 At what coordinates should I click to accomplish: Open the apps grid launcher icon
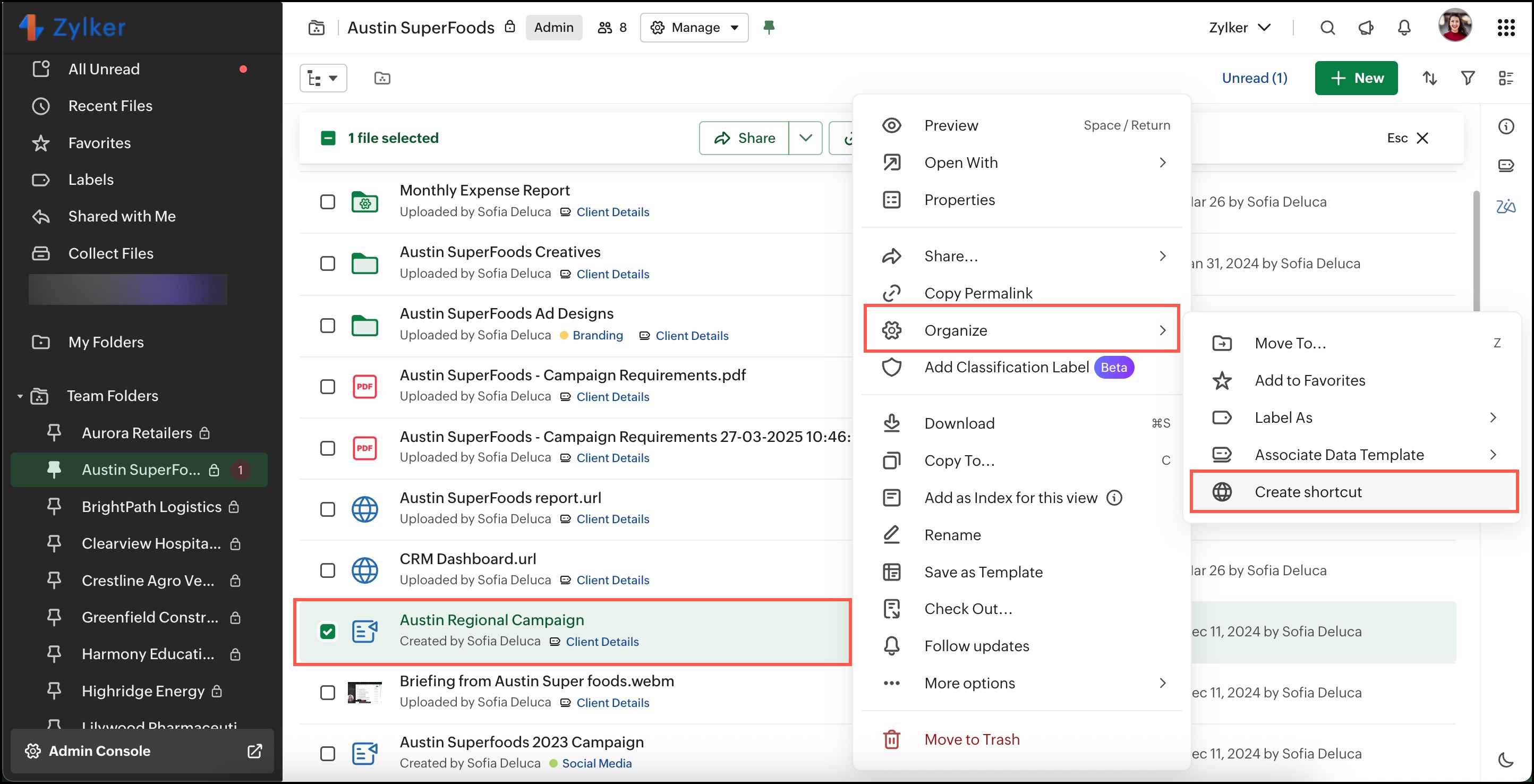[1505, 28]
